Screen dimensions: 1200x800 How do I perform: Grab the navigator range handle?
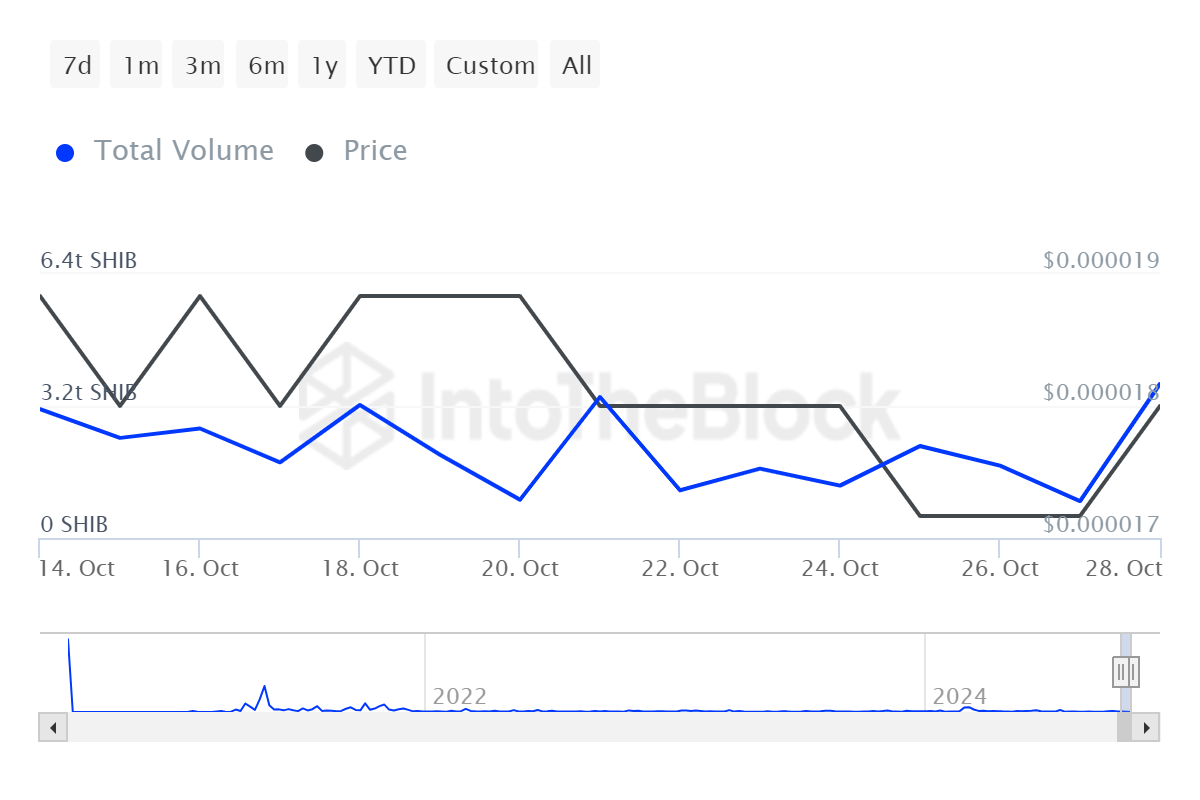pos(1126,671)
